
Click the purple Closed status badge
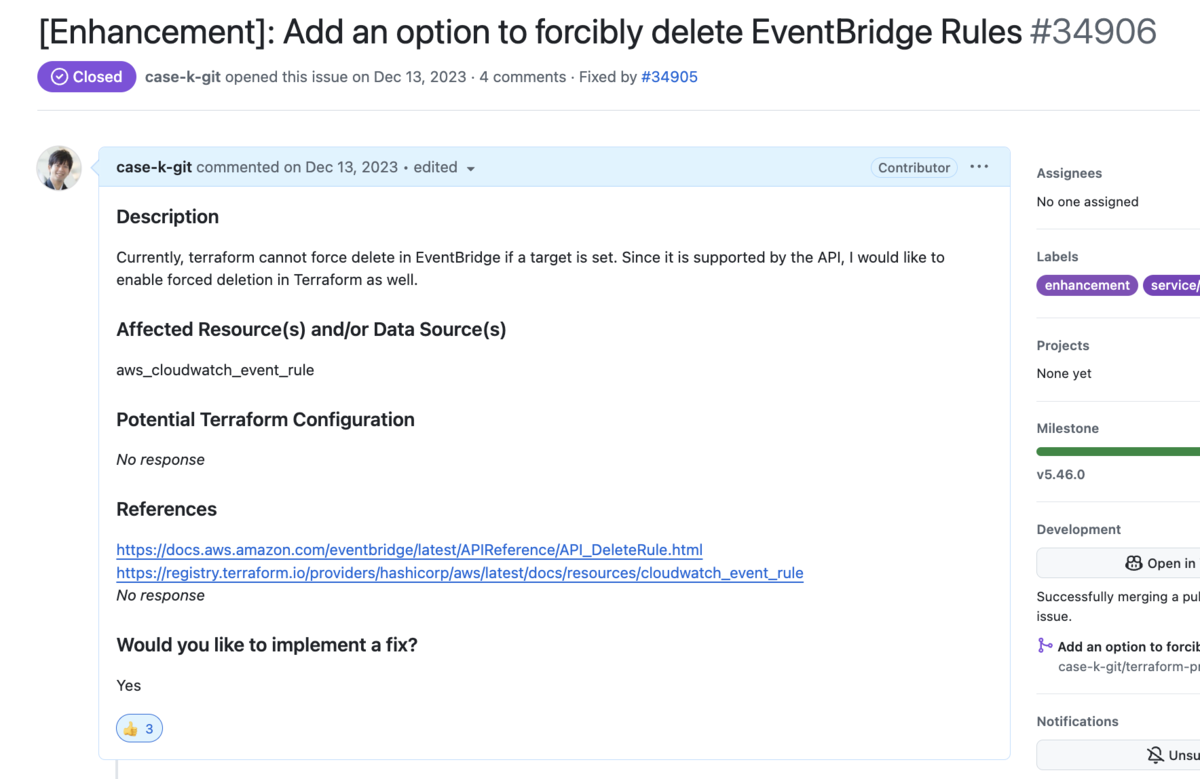point(86,77)
